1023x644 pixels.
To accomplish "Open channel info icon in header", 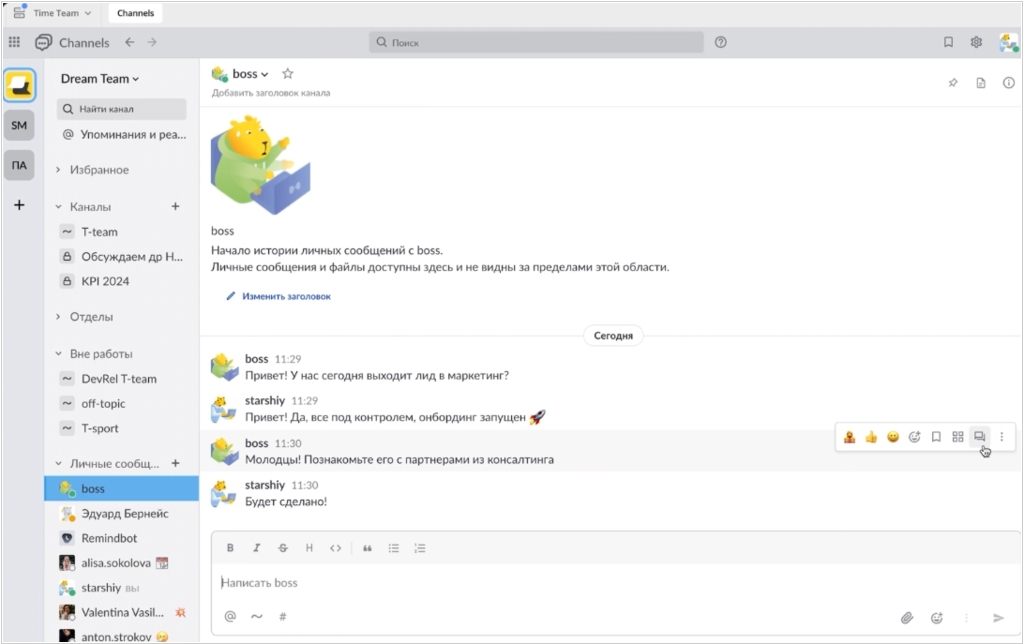I will pyautogui.click(x=1008, y=83).
